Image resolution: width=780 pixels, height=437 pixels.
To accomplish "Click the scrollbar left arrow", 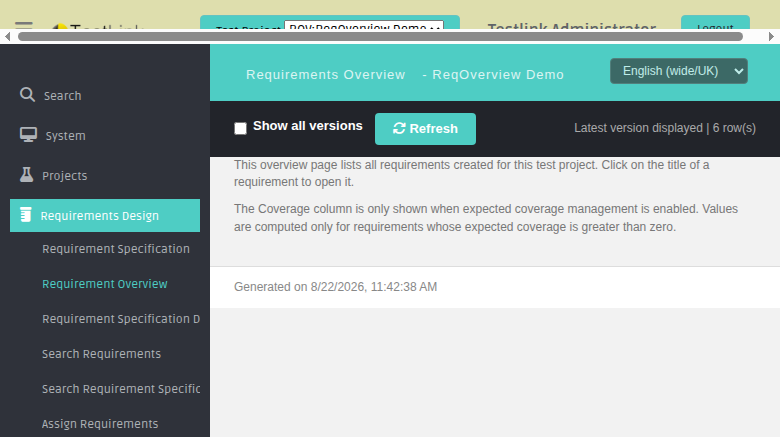I will (7, 36).
